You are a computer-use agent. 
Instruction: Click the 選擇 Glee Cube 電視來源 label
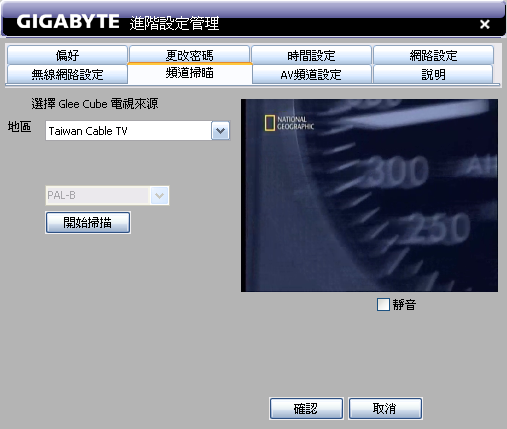[95, 104]
